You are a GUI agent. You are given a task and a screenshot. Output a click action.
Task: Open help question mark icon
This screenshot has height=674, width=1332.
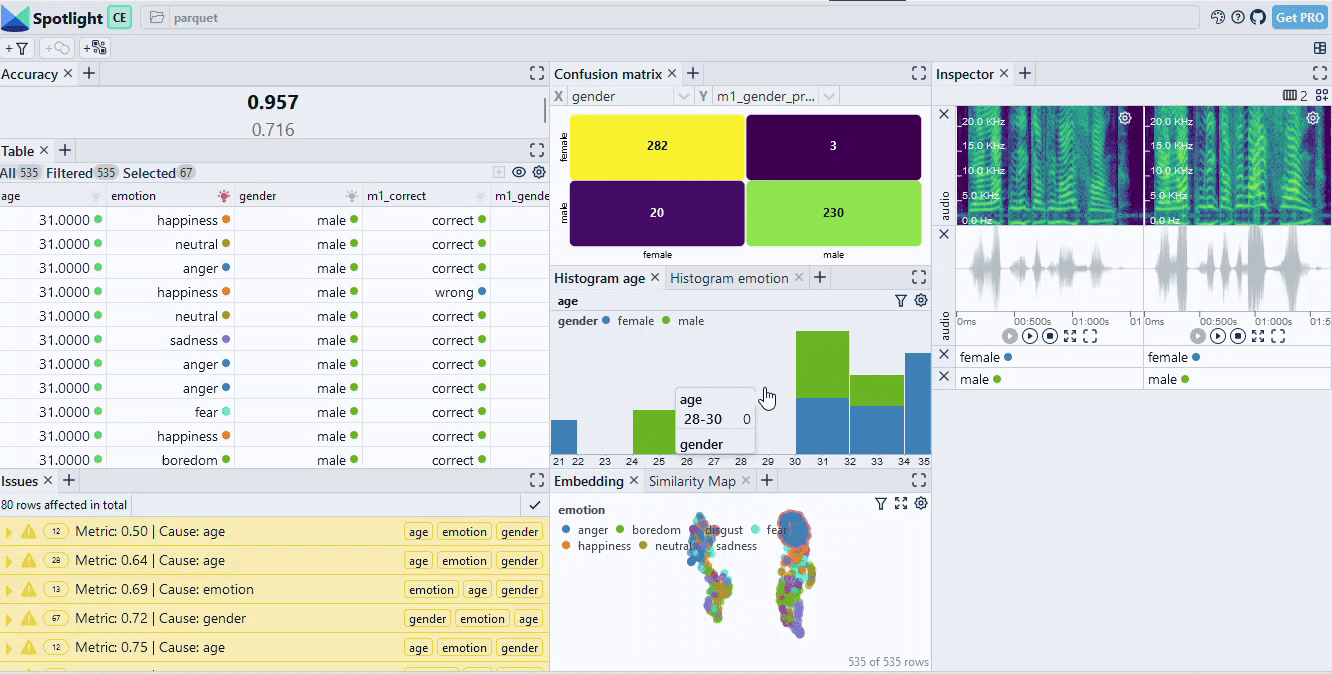1238,17
